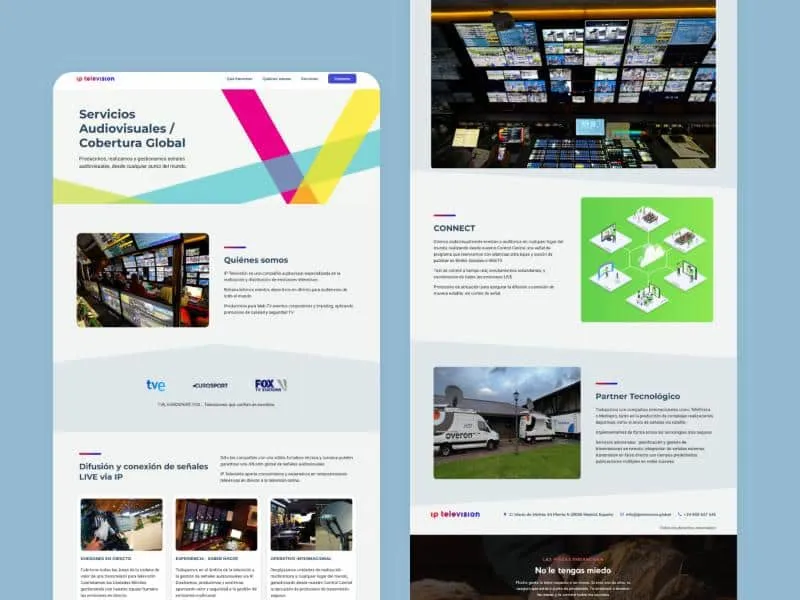Open the large control room photo on the right page
The height and width of the screenshot is (600, 800).
tap(573, 84)
